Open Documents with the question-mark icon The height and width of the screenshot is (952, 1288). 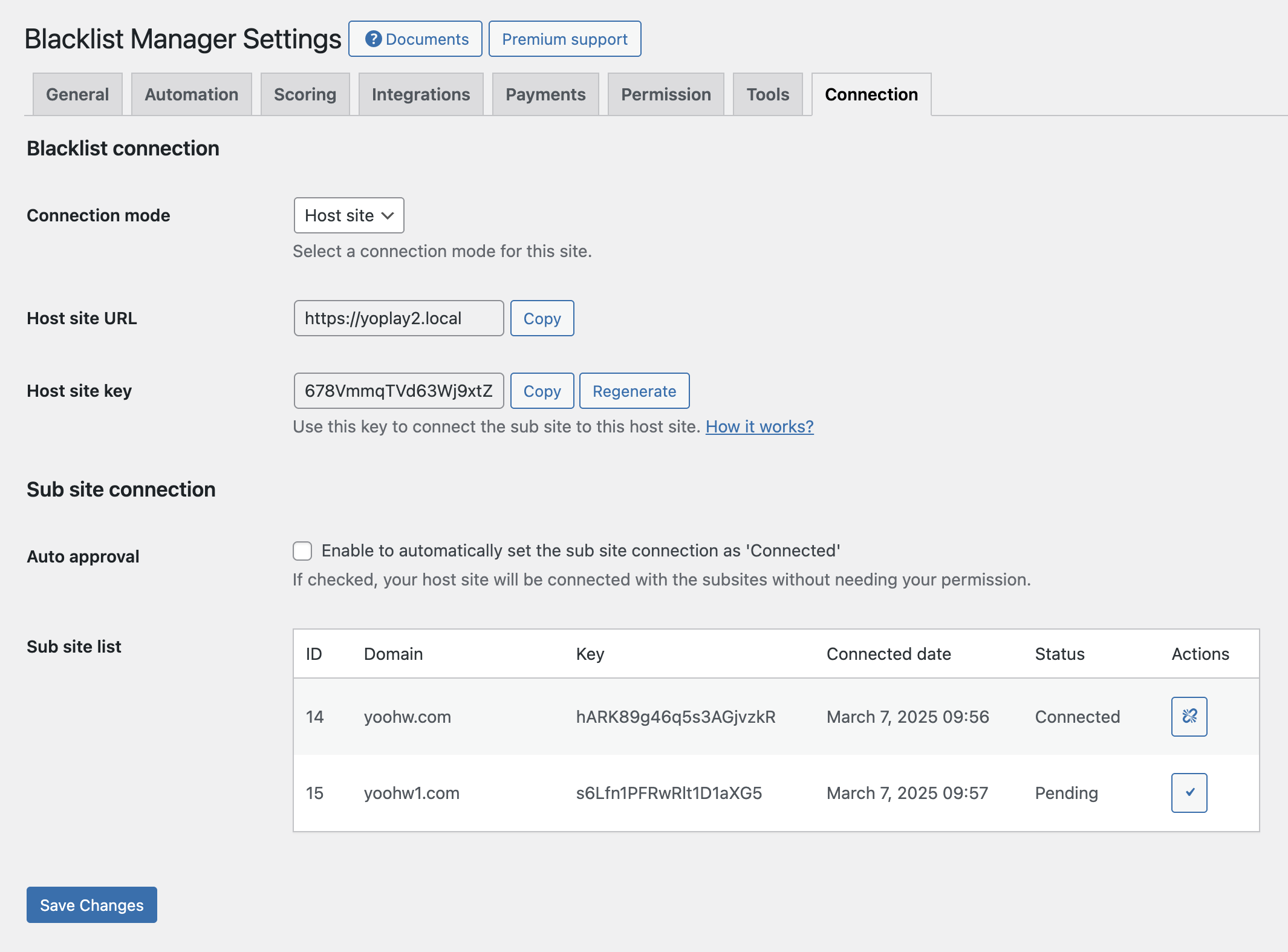point(415,39)
